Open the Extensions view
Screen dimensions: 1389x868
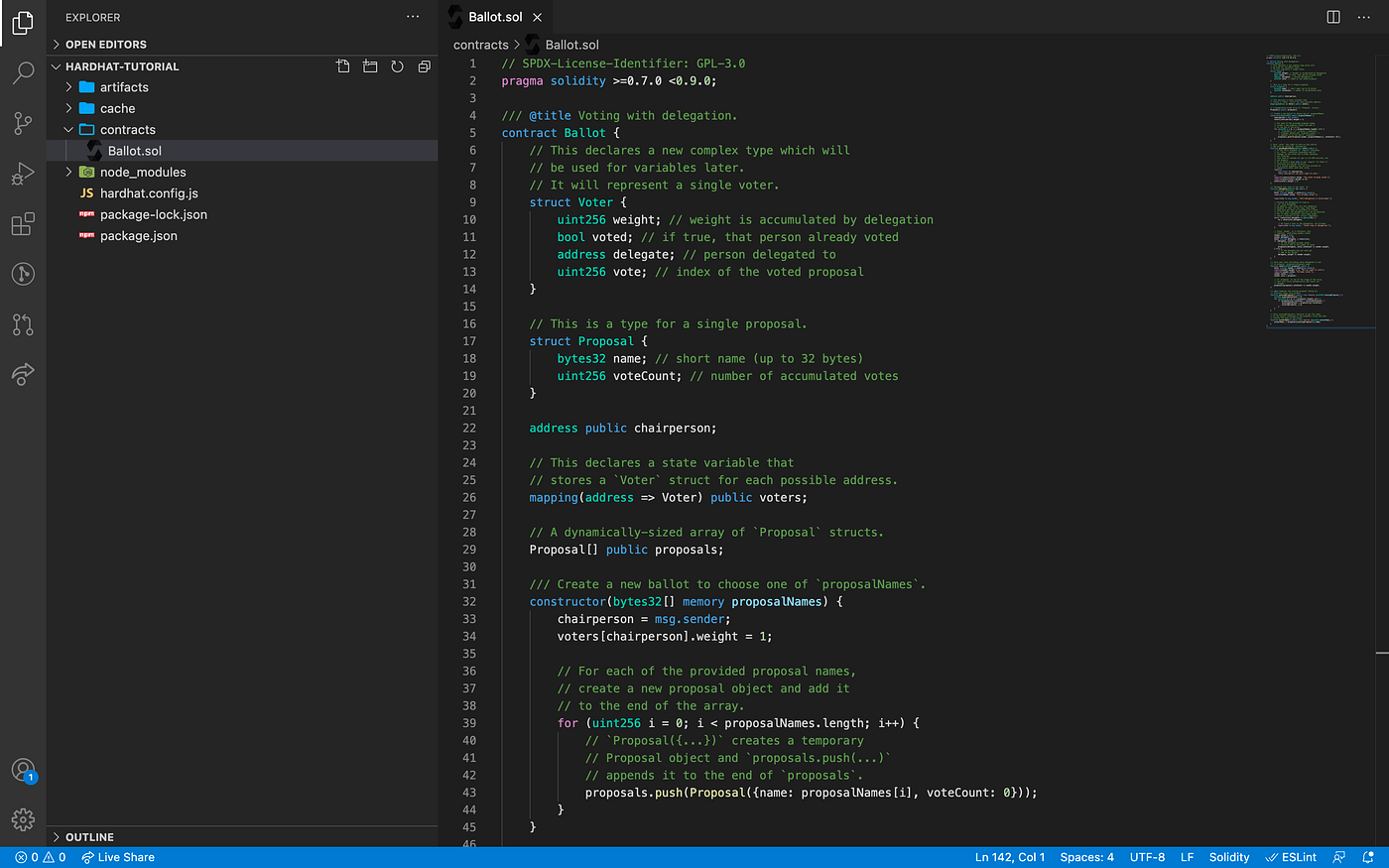pos(23,224)
